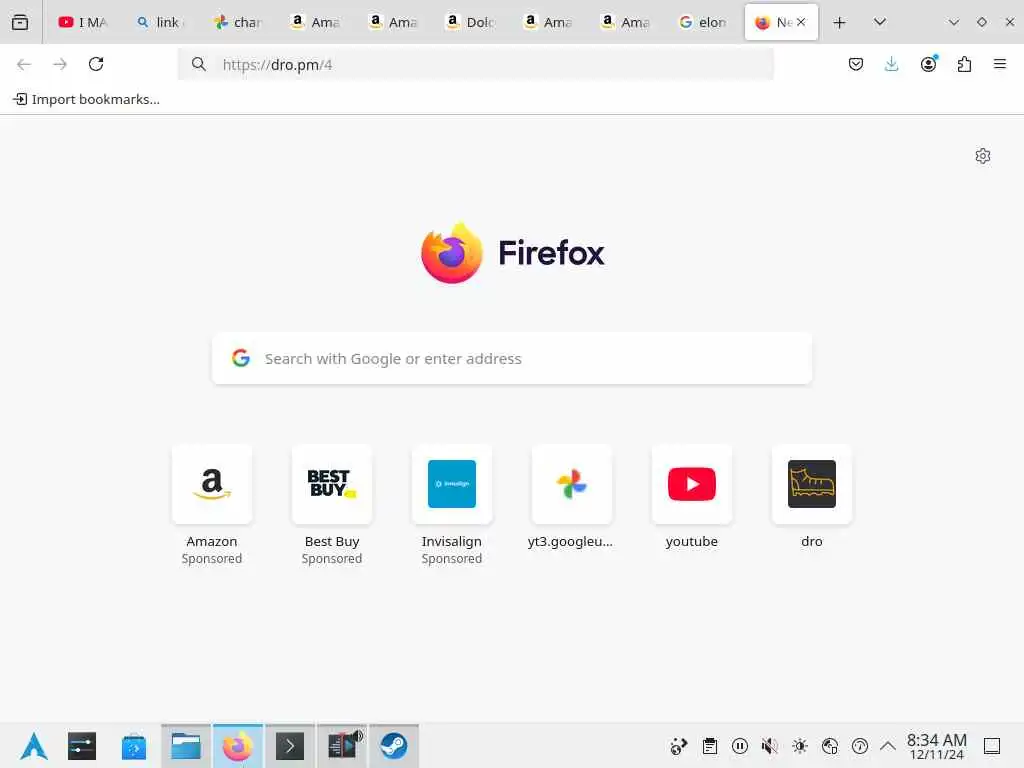Open the Firefox account icon
1024x768 pixels.
[x=928, y=64]
